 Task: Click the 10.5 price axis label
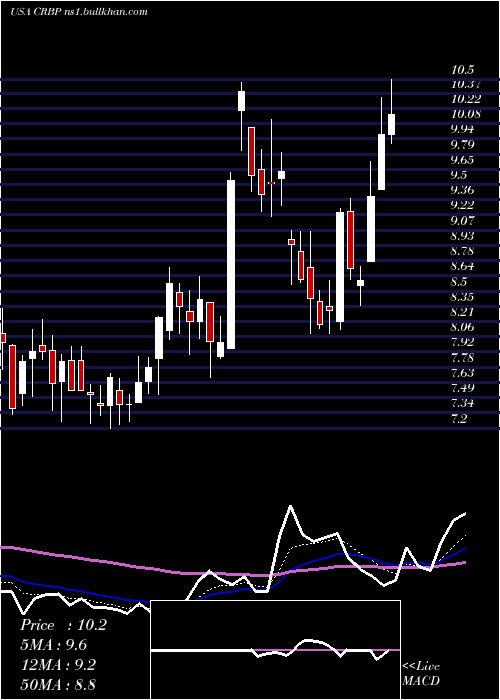[x=462, y=70]
